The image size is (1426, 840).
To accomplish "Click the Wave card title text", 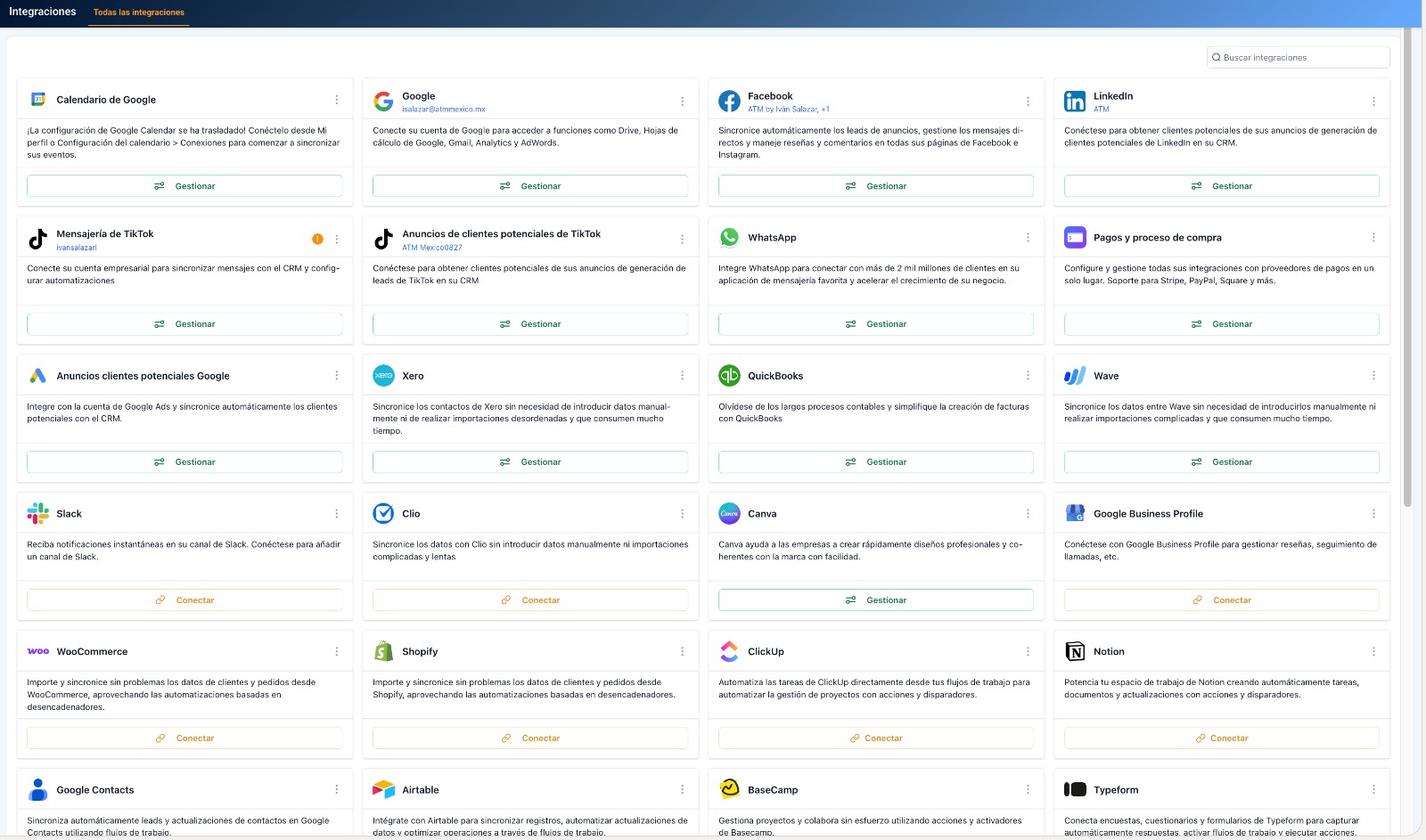I will [1106, 376].
